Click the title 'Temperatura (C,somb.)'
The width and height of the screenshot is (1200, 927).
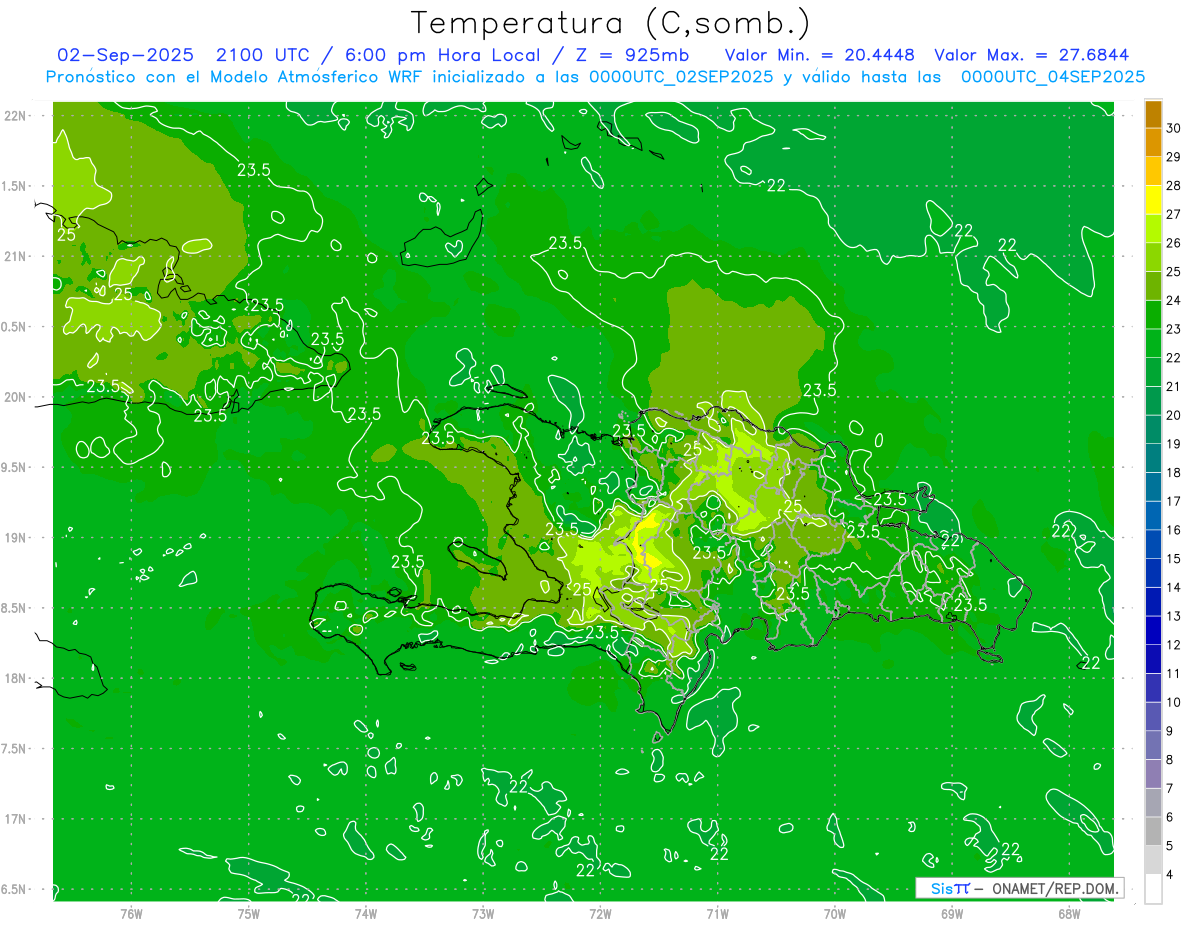click(x=610, y=23)
